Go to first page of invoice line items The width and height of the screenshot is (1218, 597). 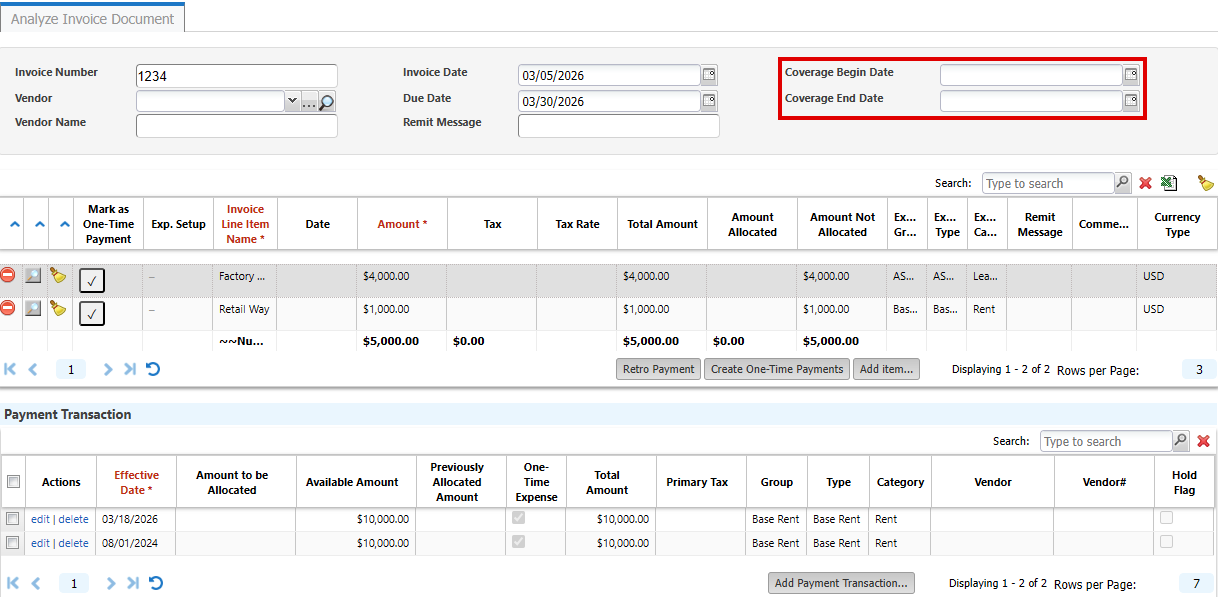[11, 369]
